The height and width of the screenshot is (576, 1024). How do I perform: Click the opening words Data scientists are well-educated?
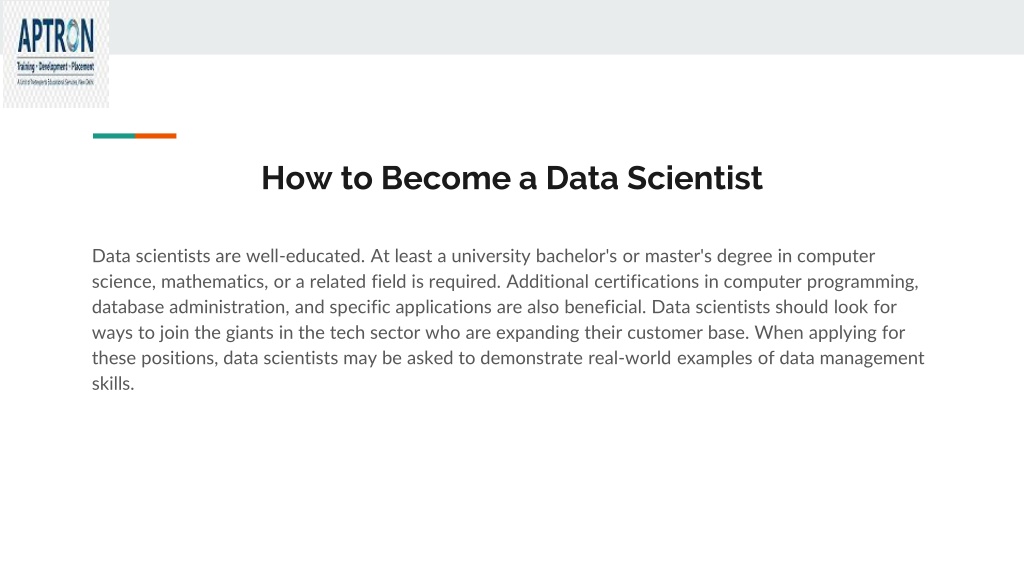(x=228, y=256)
